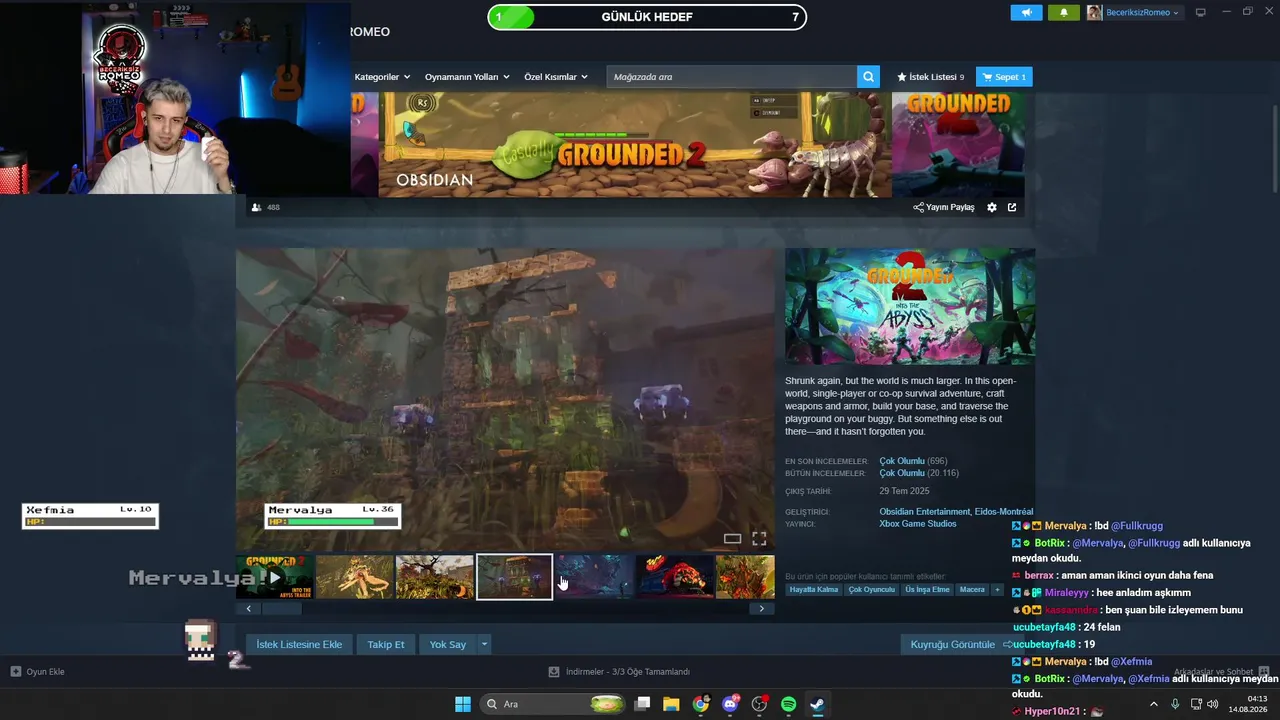Image resolution: width=1280 pixels, height=720 pixels.
Task: Open the Steam announcements megaphone button
Action: point(1026,12)
